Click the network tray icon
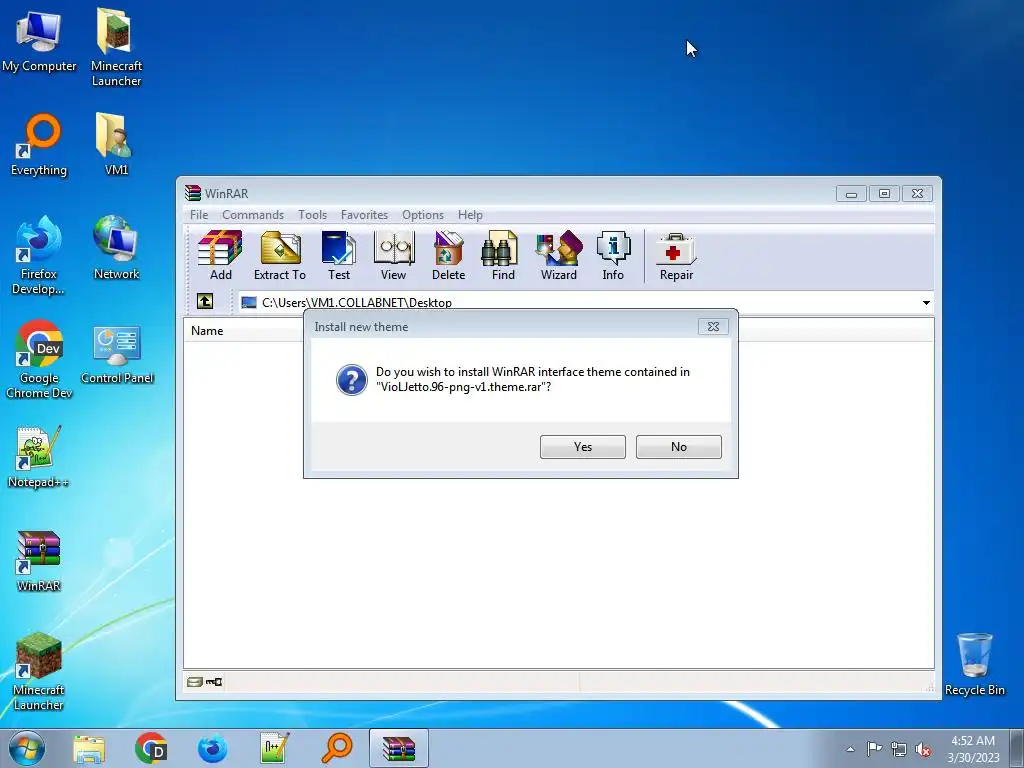This screenshot has width=1024, height=768. tap(899, 749)
